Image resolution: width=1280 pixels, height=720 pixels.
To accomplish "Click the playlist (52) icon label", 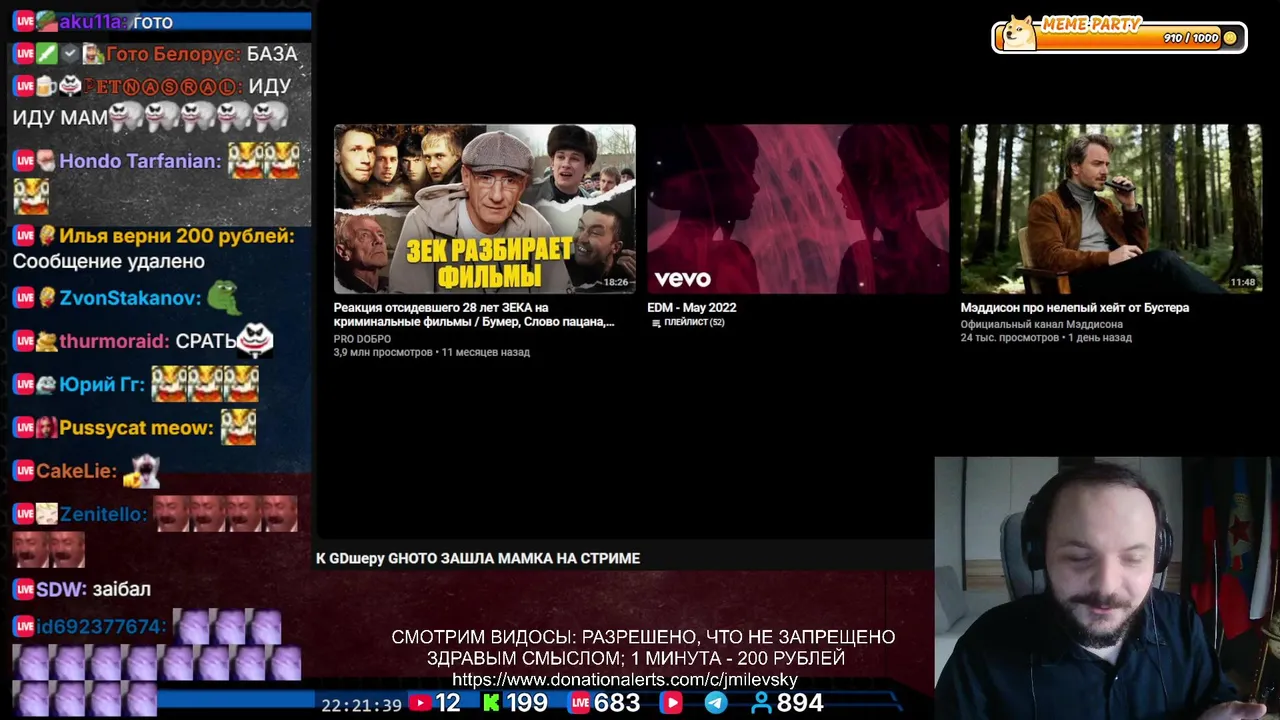I will [x=688, y=322].
